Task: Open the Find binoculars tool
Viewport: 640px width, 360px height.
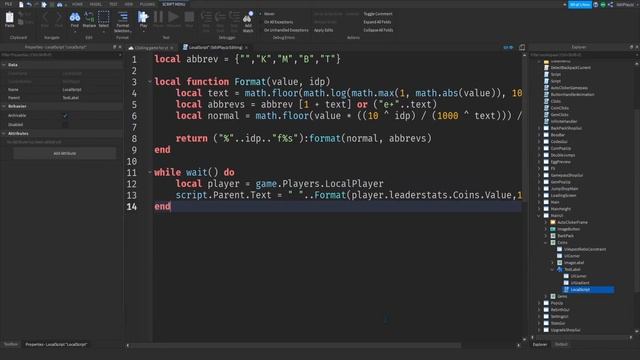Action: click(75, 17)
